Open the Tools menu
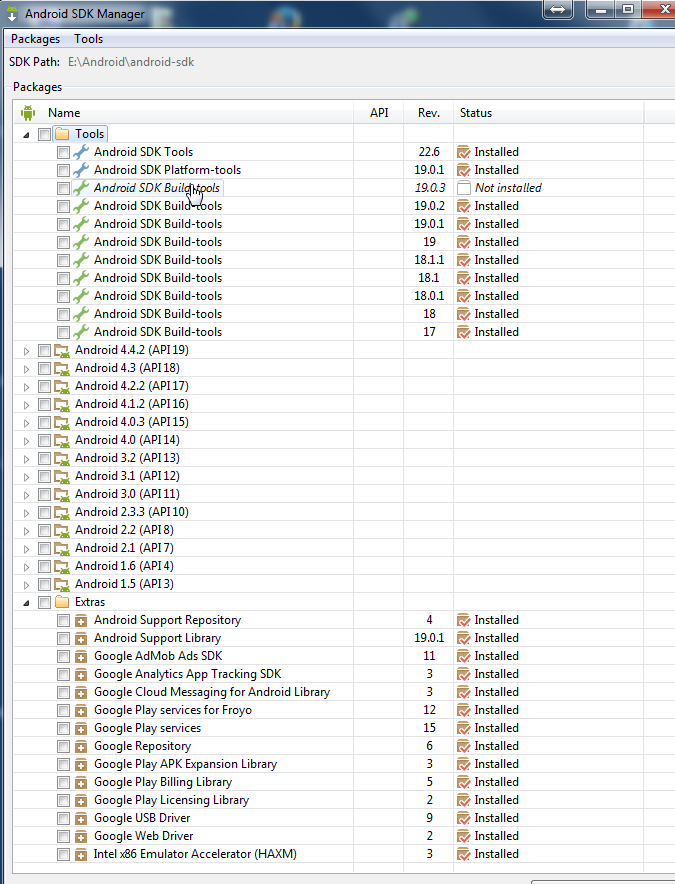 point(89,39)
